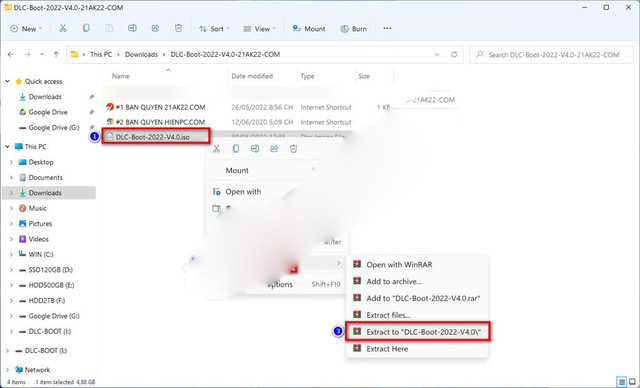Click This PC in the address bar breadcrumb
Screen dimensions: 640x388
click(101, 54)
